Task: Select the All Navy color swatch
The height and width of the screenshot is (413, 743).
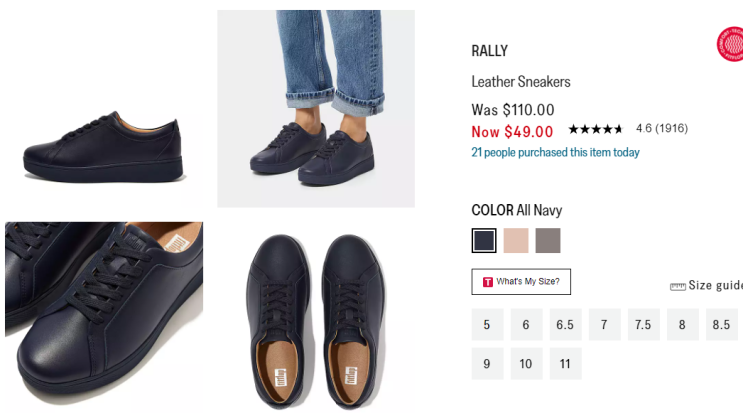Action: (484, 240)
